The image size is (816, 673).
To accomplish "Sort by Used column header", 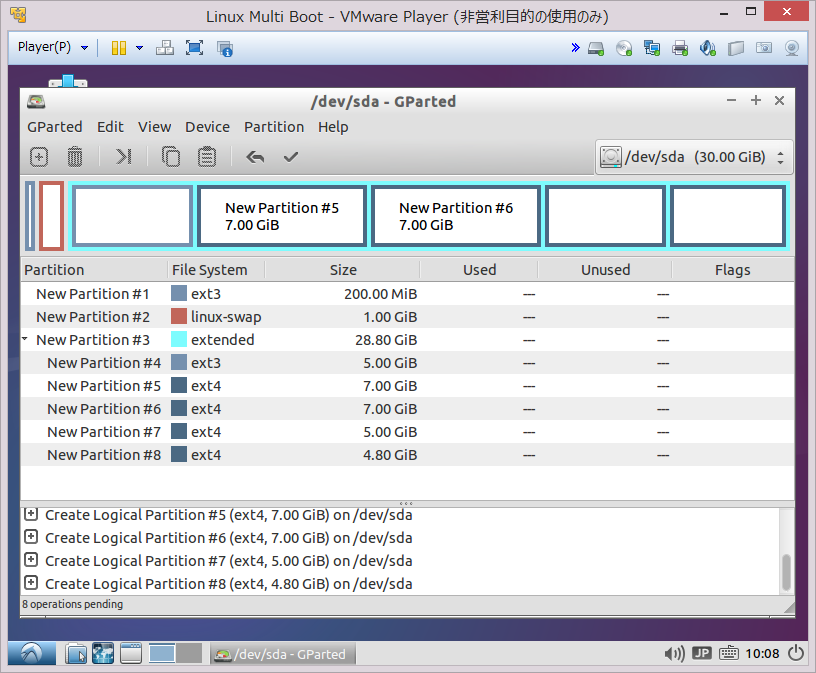I will [x=479, y=270].
